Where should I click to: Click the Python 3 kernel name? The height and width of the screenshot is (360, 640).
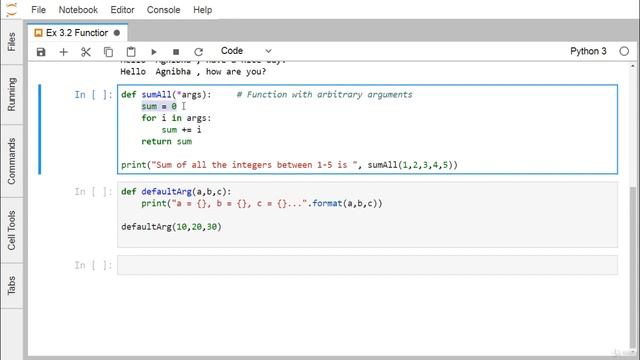coord(588,51)
